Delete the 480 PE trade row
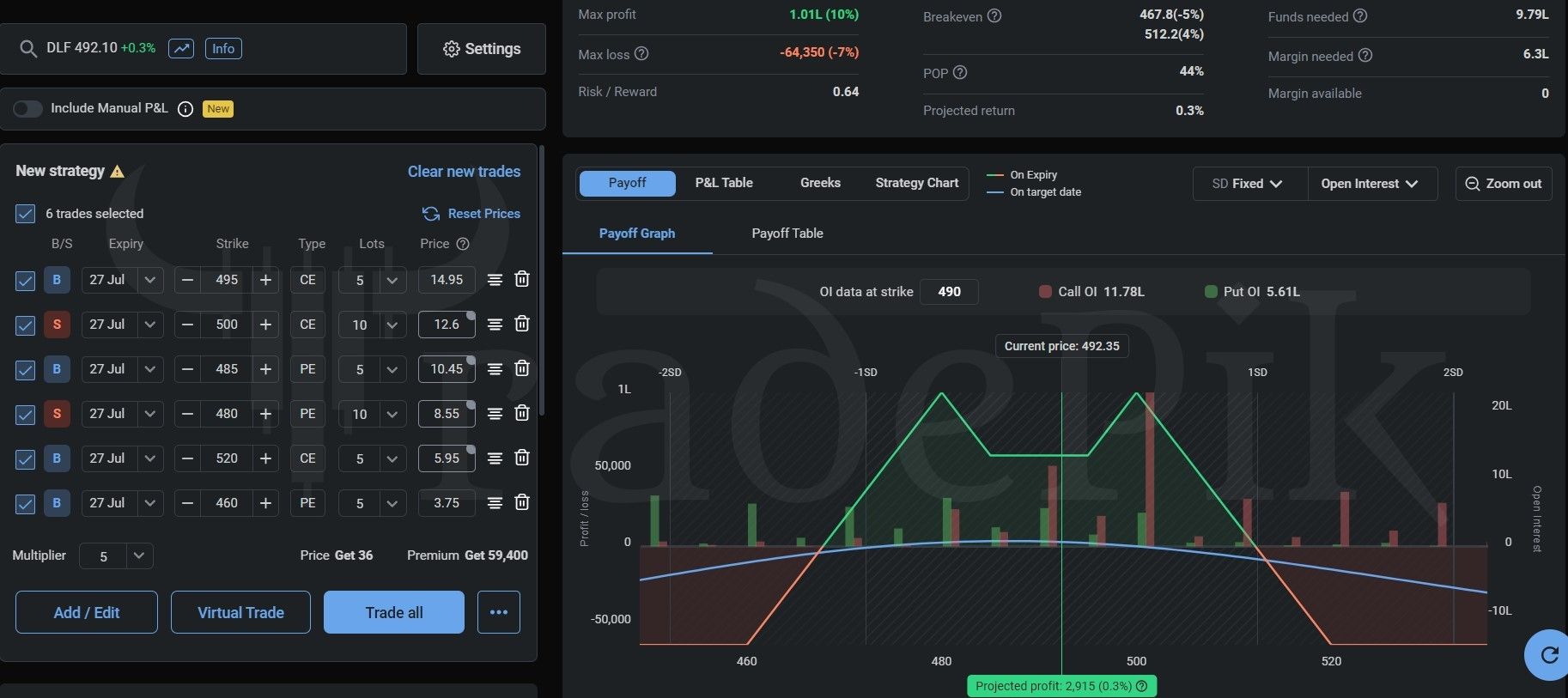 click(x=522, y=413)
